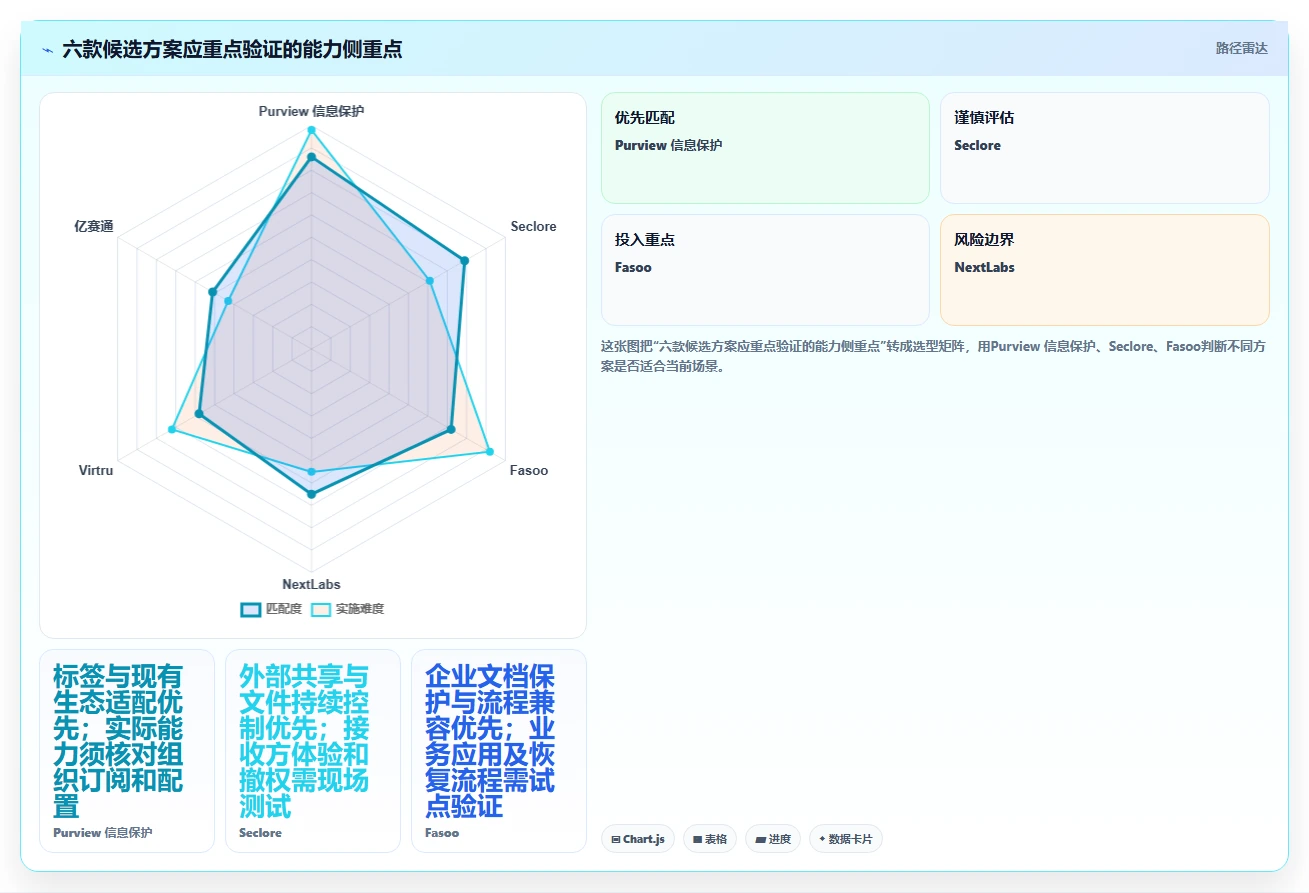
Task: Click the title 六款候选方案应重点验证的能力侧重点
Action: [x=232, y=49]
